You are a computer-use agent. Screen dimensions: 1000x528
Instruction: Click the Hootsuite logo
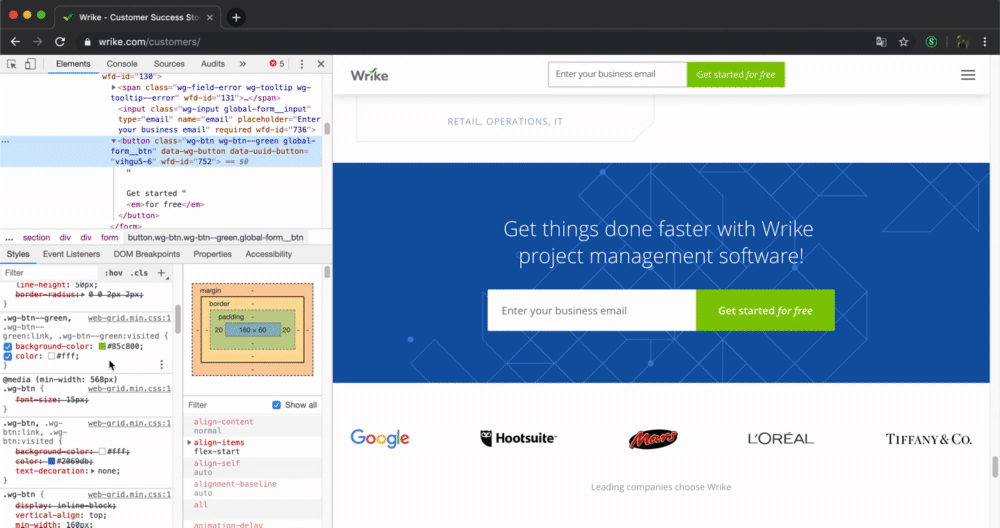pyautogui.click(x=518, y=438)
